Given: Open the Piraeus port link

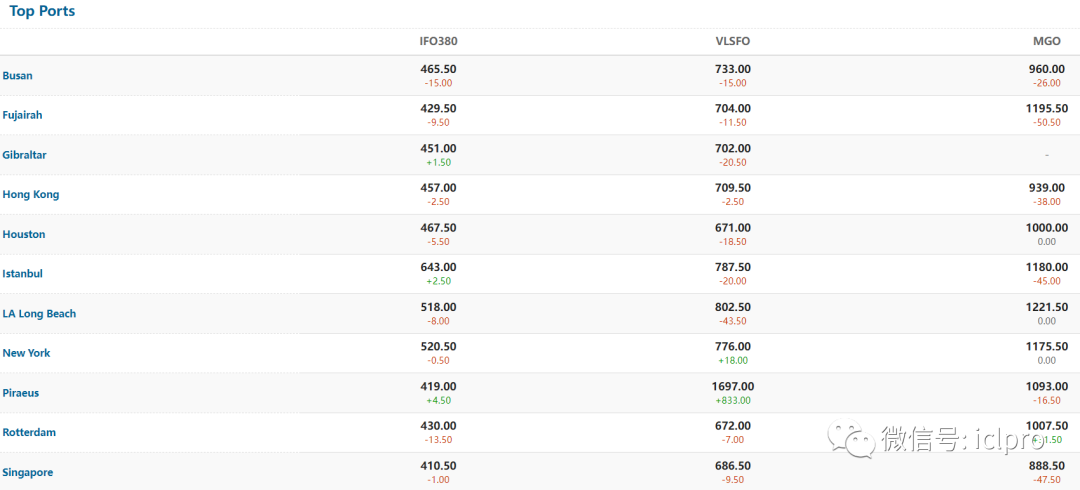Looking at the screenshot, I should (x=21, y=393).
